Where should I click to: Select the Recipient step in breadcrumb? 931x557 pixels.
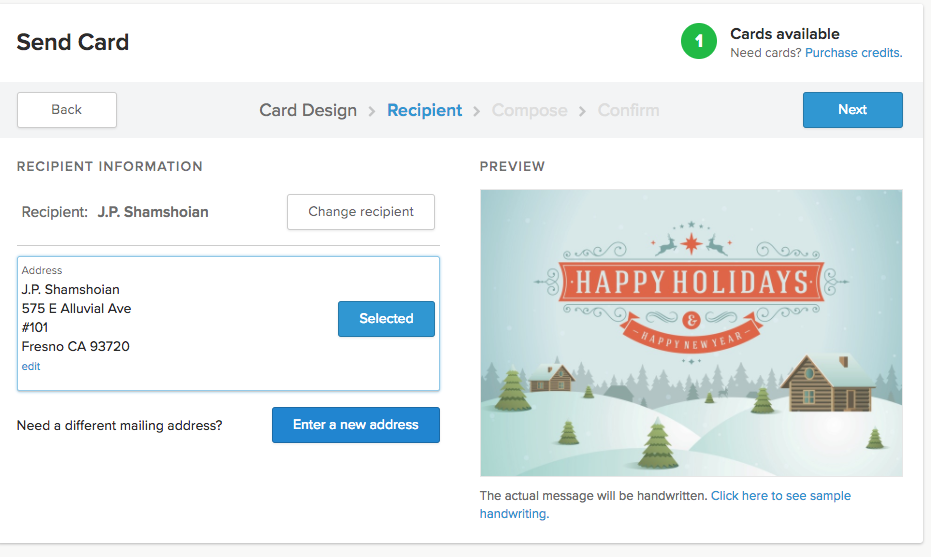(425, 110)
